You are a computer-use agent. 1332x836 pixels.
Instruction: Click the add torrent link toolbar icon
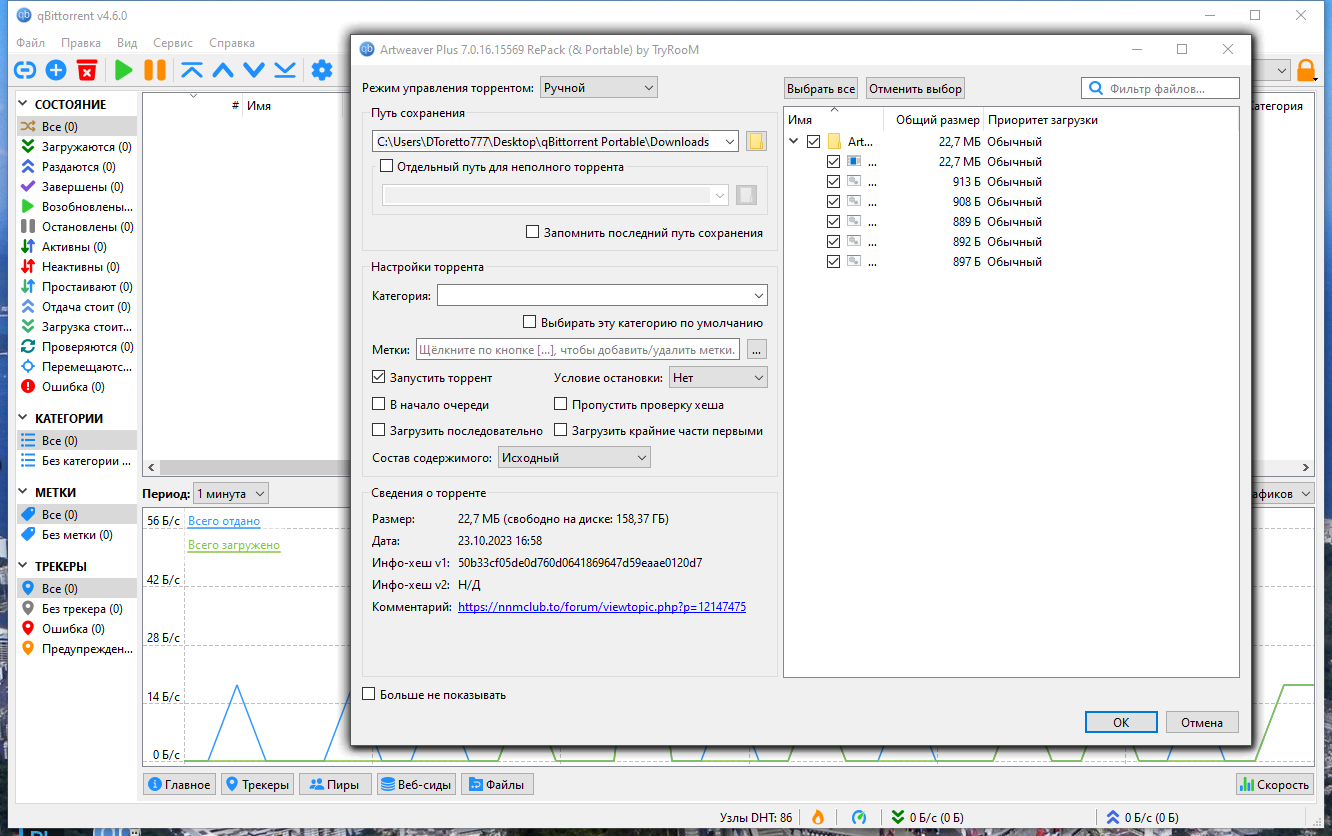[25, 70]
